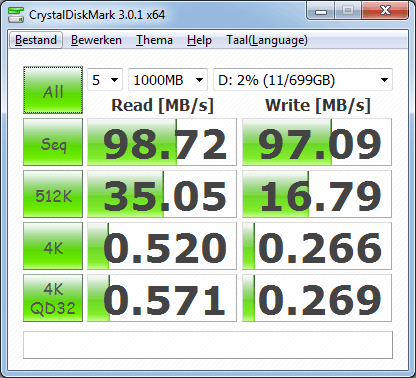Image resolution: width=416 pixels, height=378 pixels.
Task: Select the Seq read result 98.72
Action: click(x=162, y=142)
